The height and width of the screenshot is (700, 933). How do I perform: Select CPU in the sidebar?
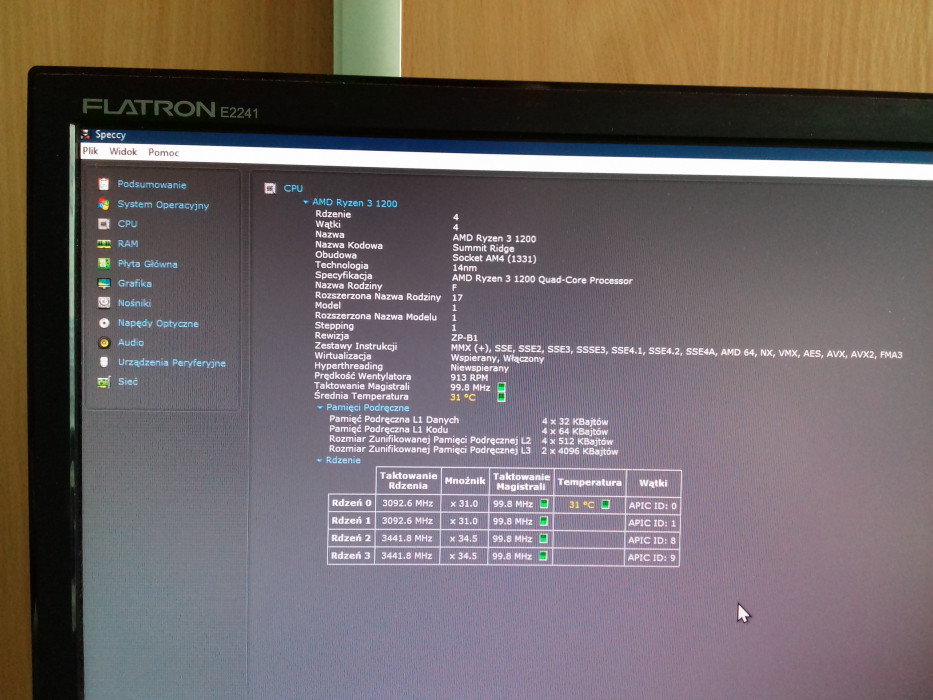(127, 224)
